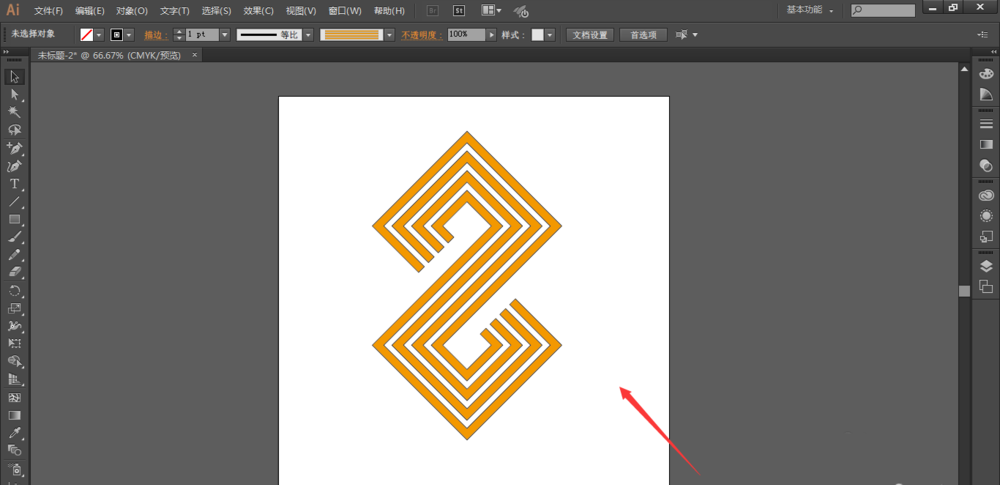Select the Rotate tool

15,291
